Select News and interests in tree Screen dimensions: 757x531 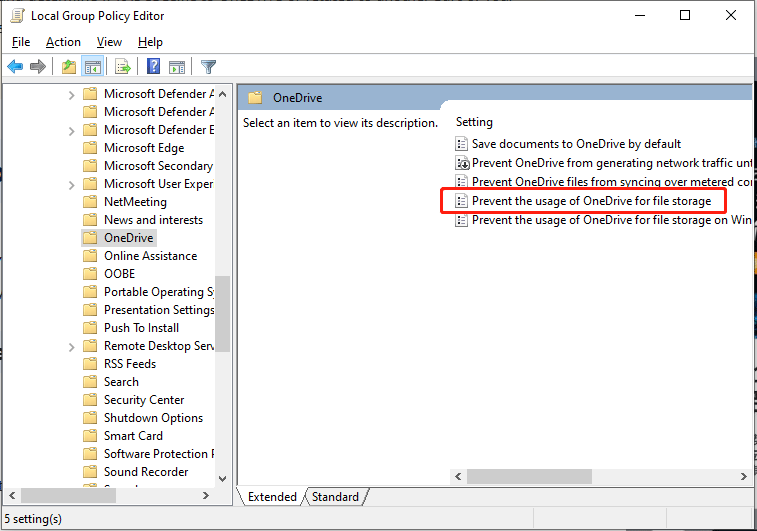(x=154, y=220)
